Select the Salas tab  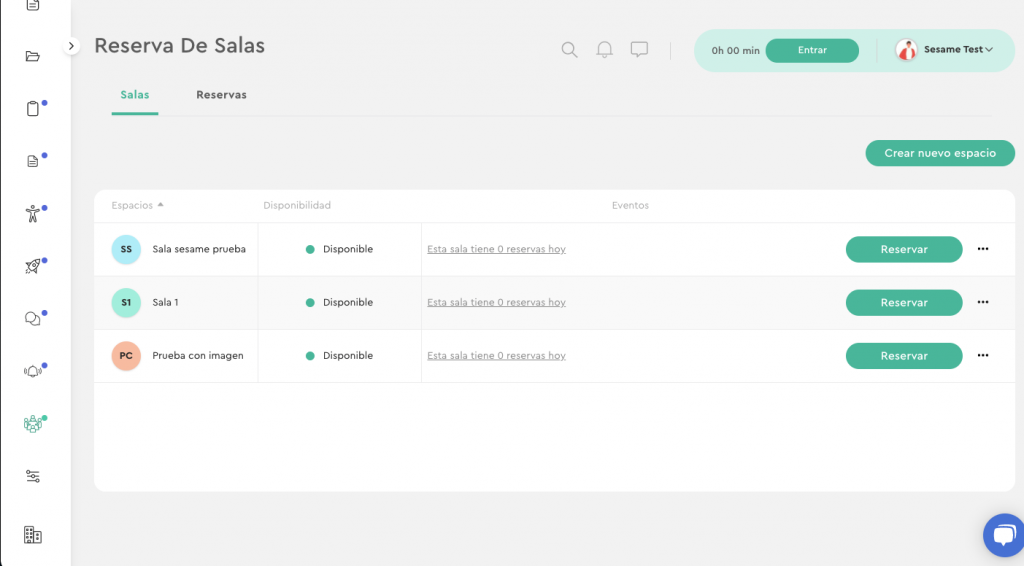(x=135, y=95)
